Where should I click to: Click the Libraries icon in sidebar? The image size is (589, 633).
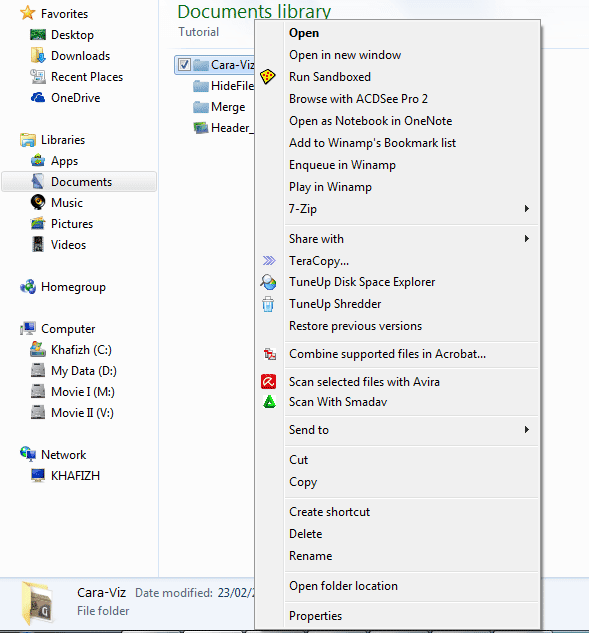(28, 140)
